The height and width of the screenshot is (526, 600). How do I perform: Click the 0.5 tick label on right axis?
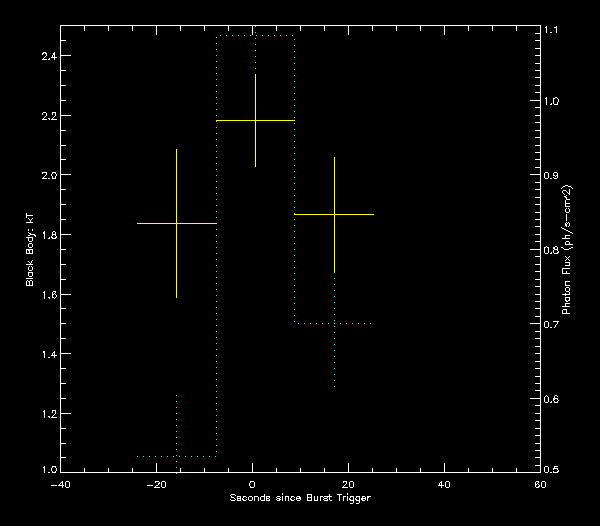[x=551, y=470]
